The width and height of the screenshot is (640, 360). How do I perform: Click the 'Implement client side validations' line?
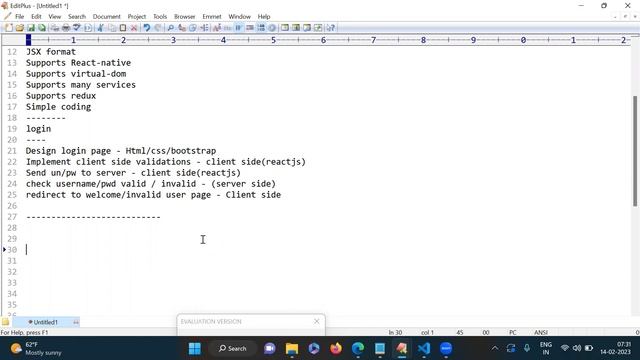(x=166, y=162)
